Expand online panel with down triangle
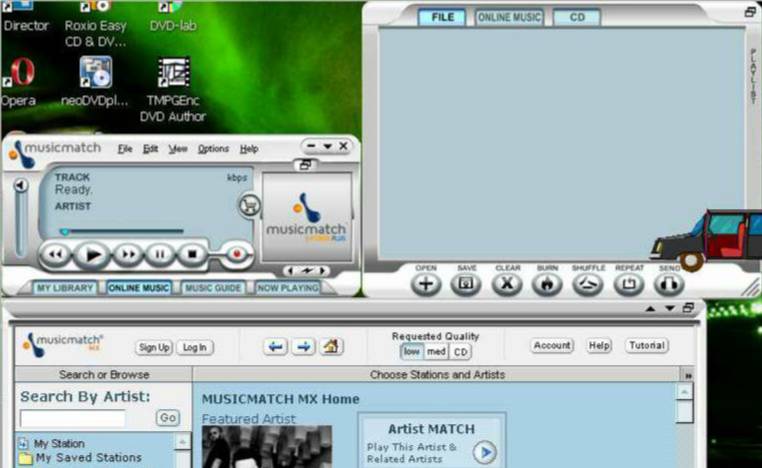Image resolution: width=762 pixels, height=468 pixels. click(670, 308)
